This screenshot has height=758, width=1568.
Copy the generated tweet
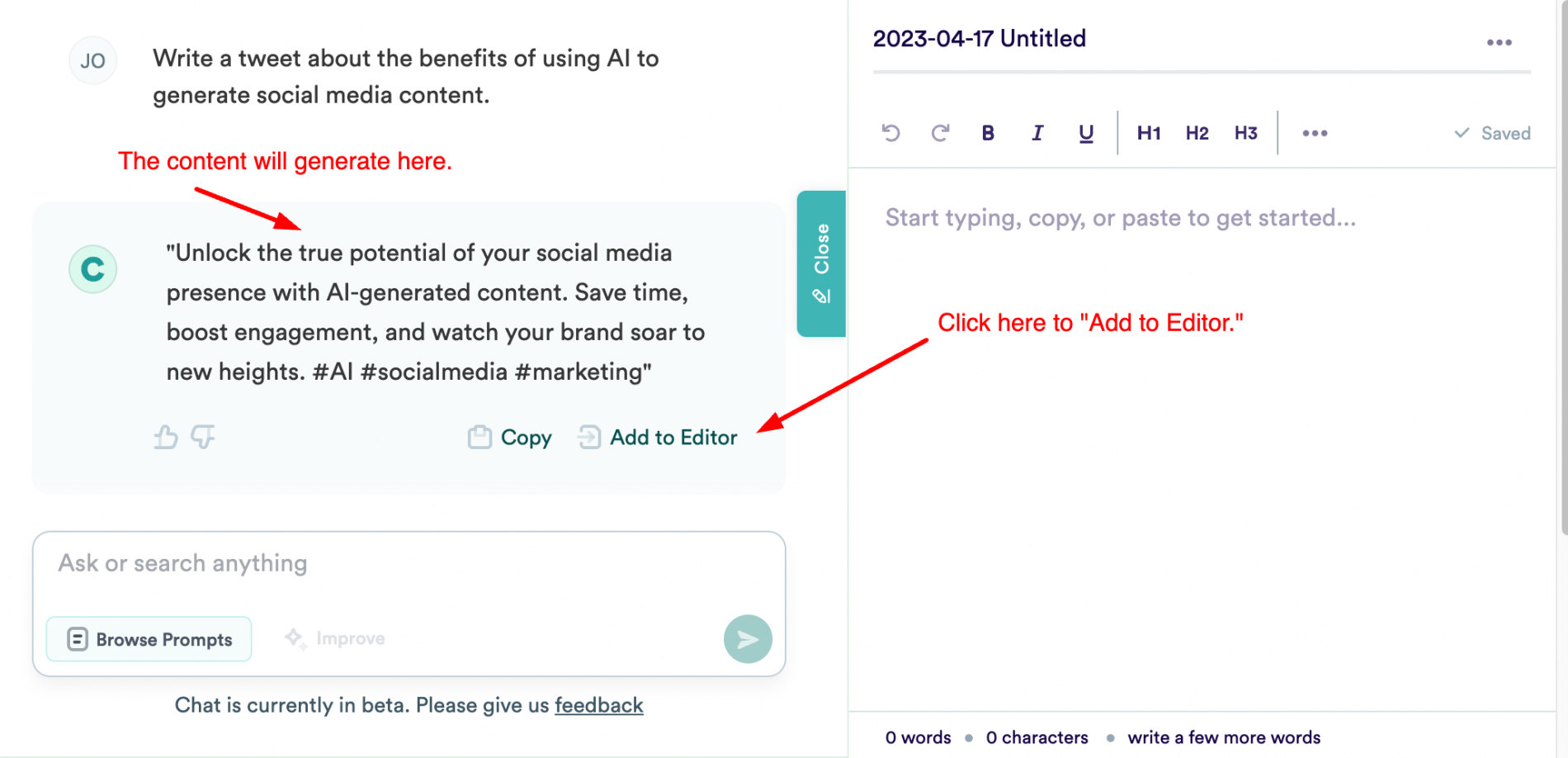tap(510, 437)
